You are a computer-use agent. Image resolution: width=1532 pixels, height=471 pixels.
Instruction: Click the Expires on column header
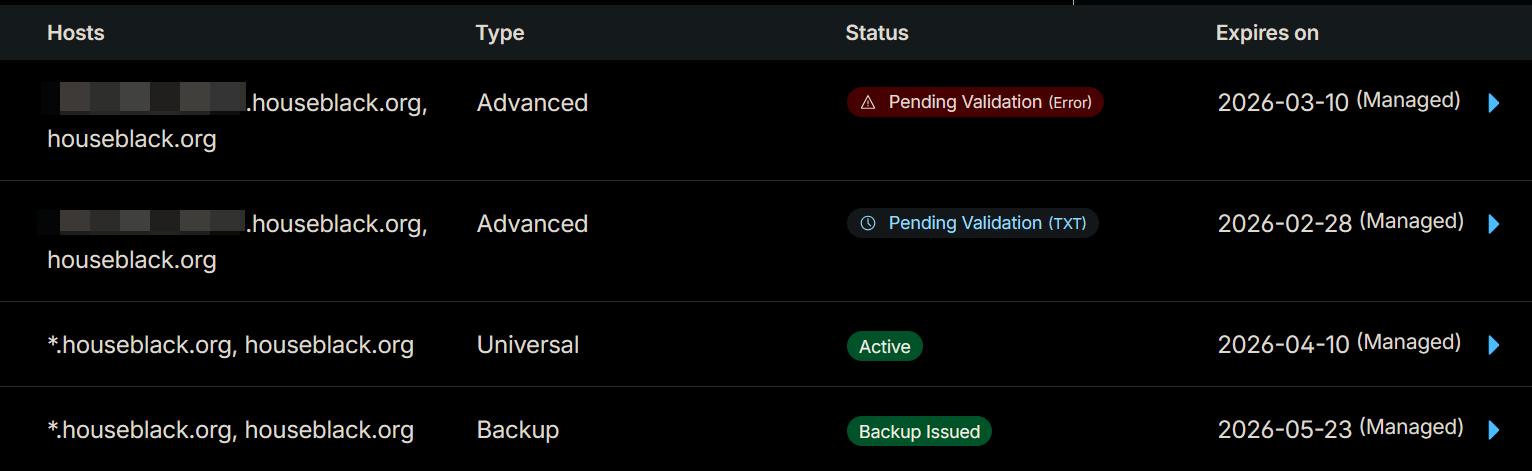pyautogui.click(x=1267, y=33)
